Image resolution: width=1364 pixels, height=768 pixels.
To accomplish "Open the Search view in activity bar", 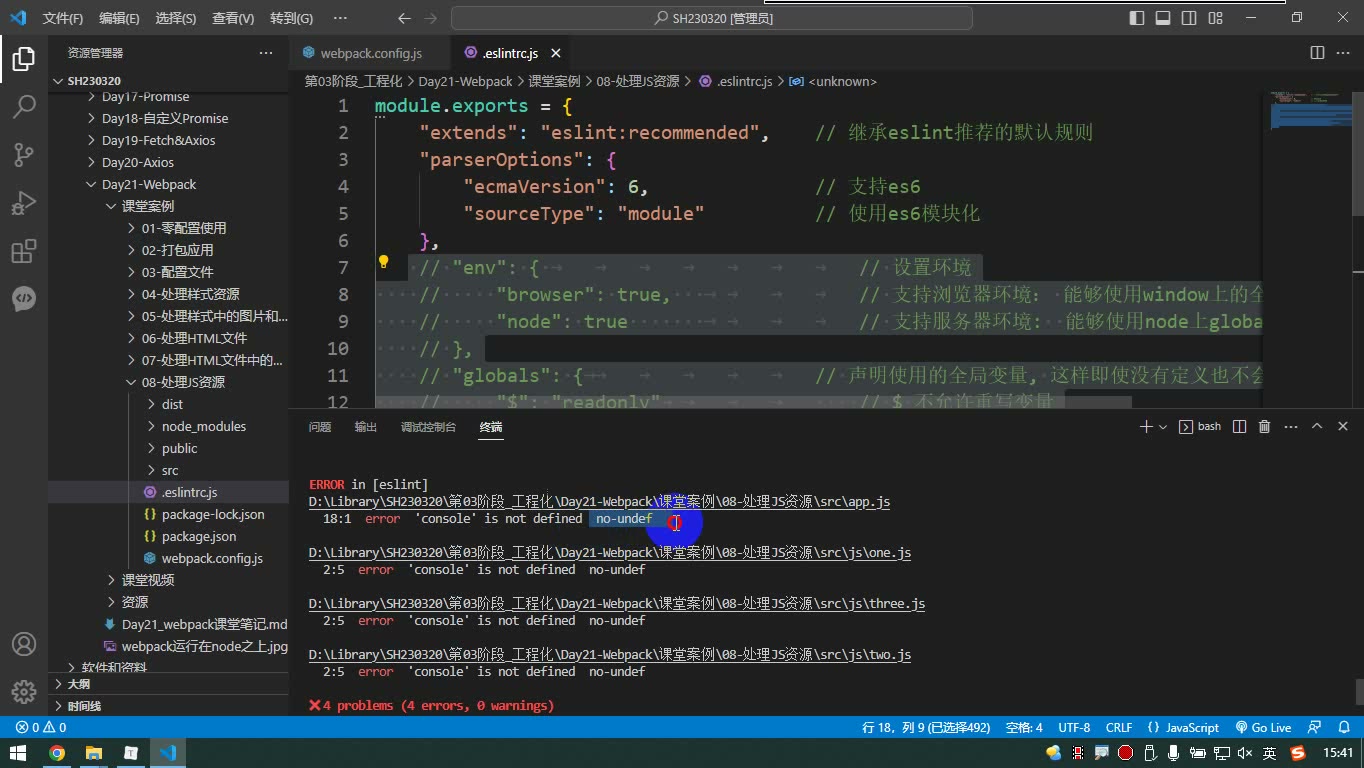I will [x=24, y=105].
